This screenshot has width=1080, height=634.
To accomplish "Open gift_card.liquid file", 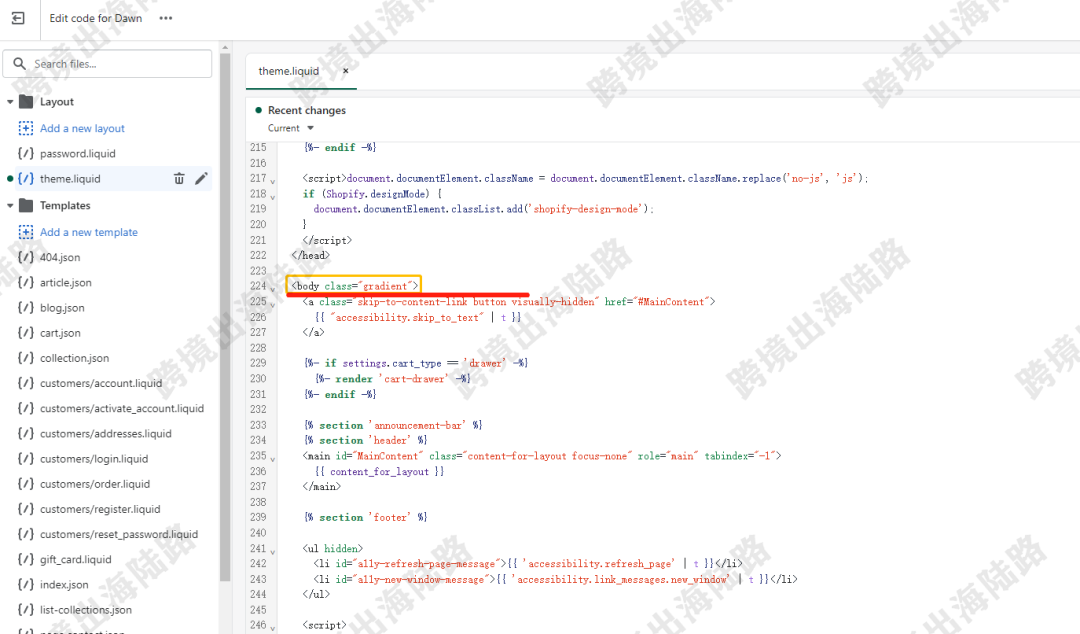I will pos(75,560).
